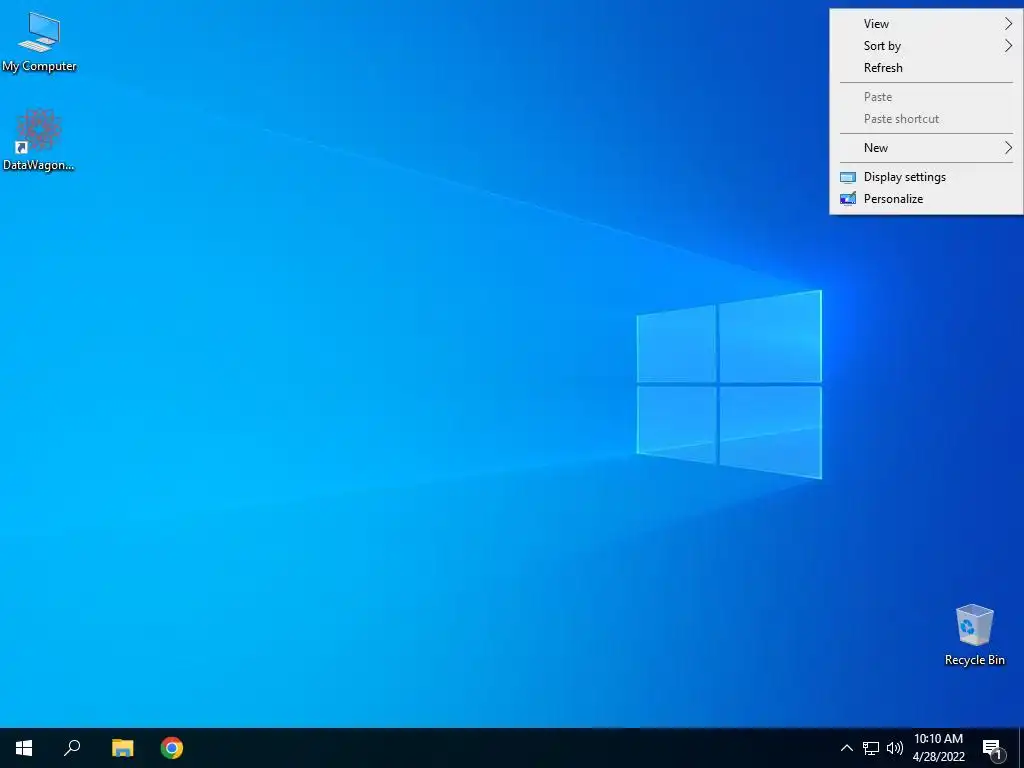The image size is (1024, 768).
Task: Open the taskbar clock and date
Action: (938, 748)
